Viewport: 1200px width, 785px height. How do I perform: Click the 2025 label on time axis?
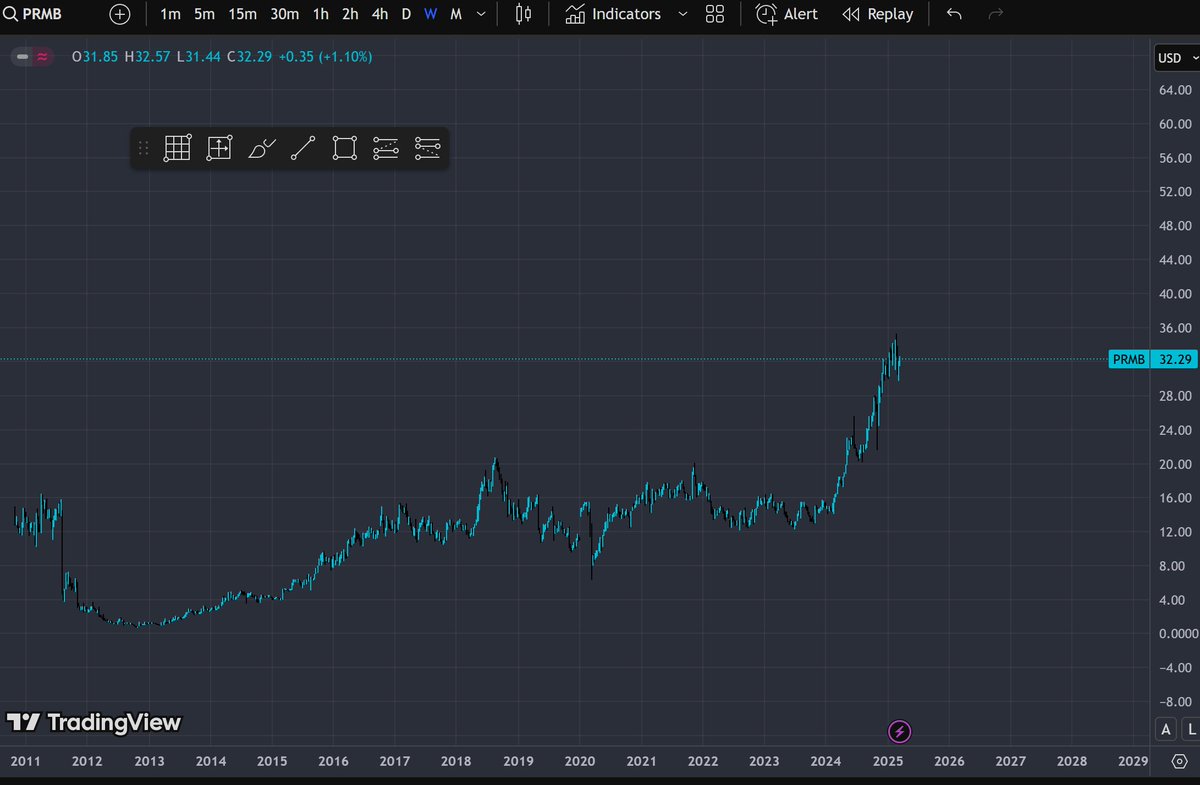[x=888, y=762]
